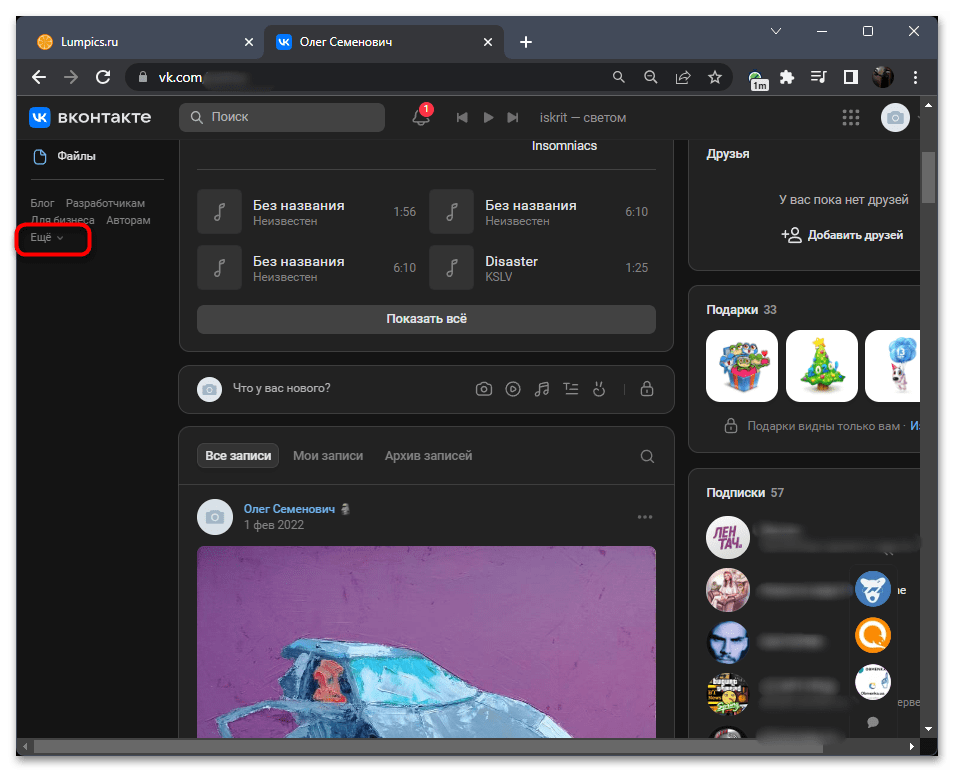This screenshot has width=954, height=772.
Task: Click Добавить друзей button
Action: pyautogui.click(x=842, y=235)
